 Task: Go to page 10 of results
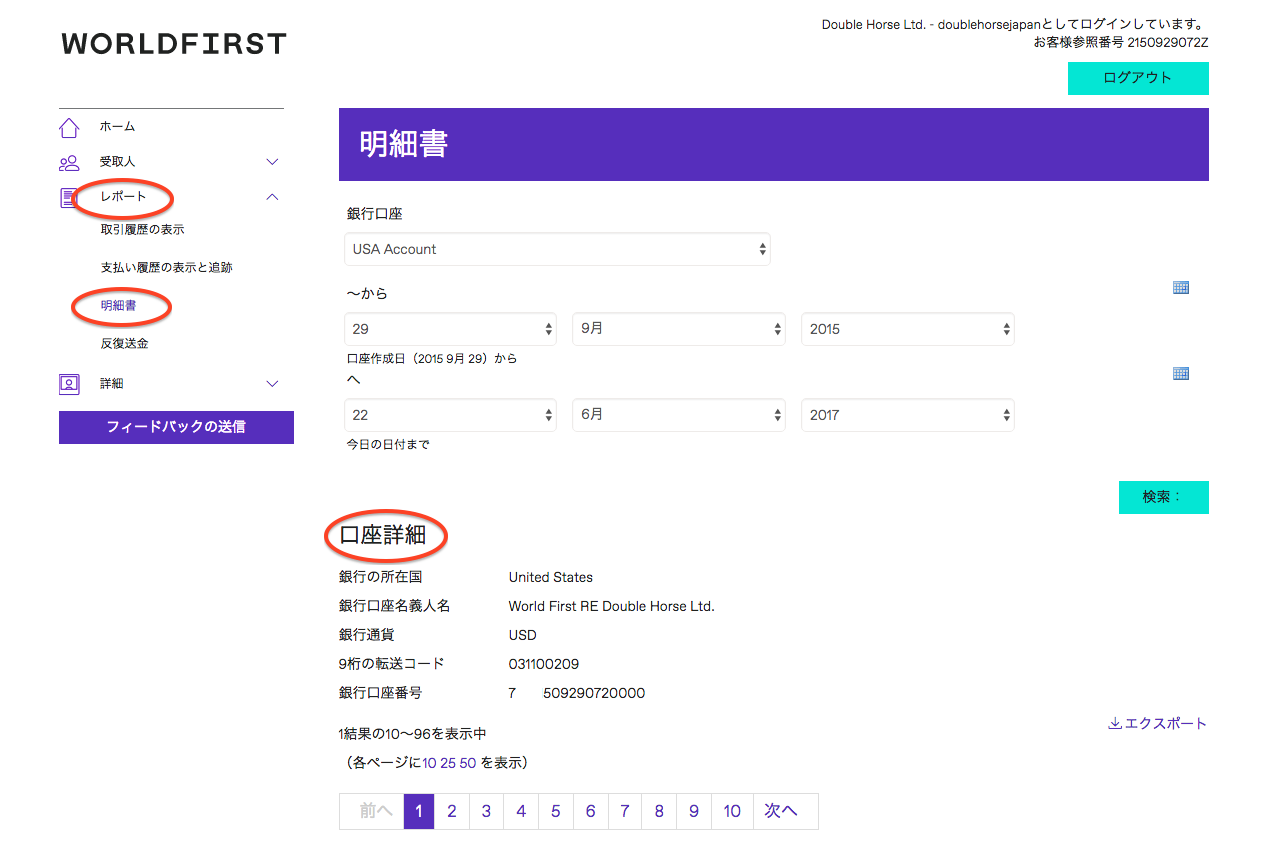732,811
